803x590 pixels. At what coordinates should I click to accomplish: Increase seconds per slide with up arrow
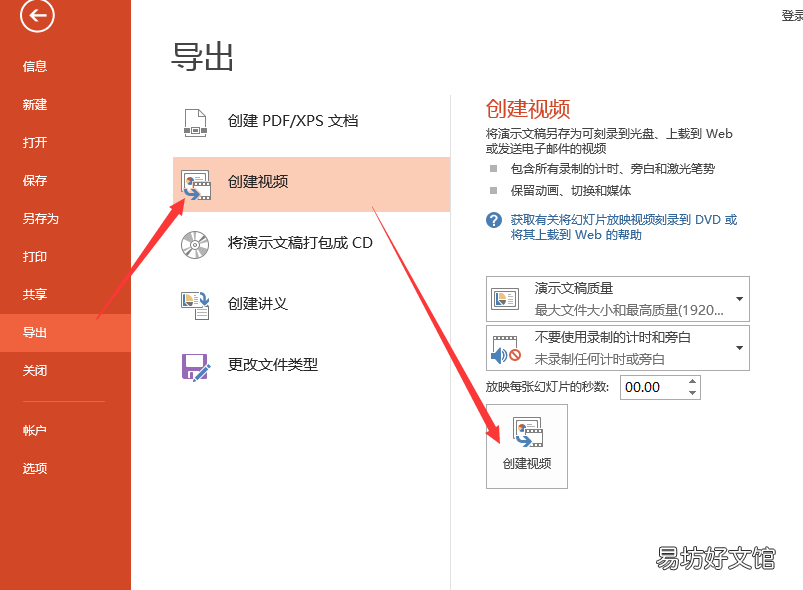(x=692, y=382)
